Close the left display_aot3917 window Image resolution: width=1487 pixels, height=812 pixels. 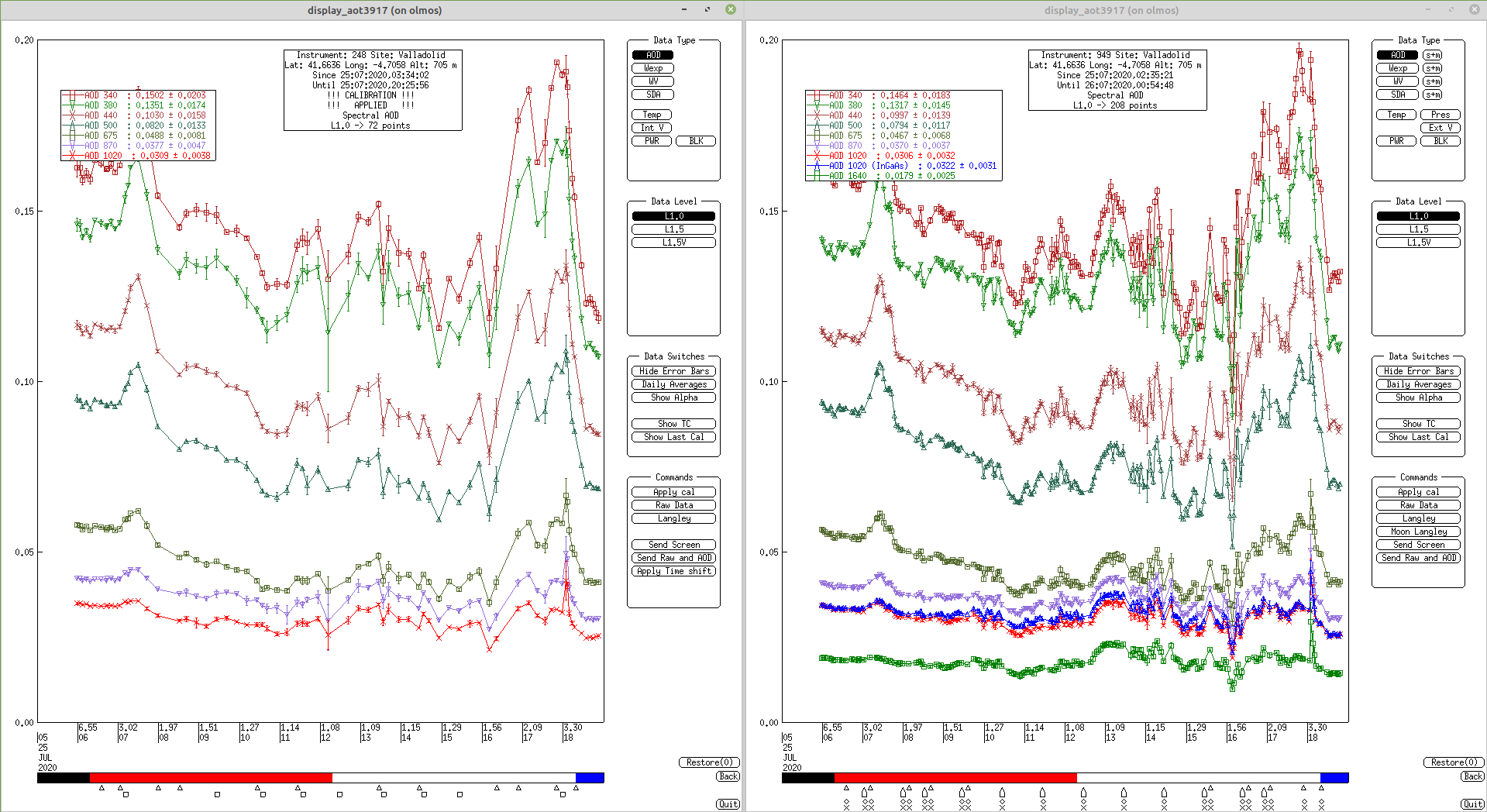(x=730, y=9)
